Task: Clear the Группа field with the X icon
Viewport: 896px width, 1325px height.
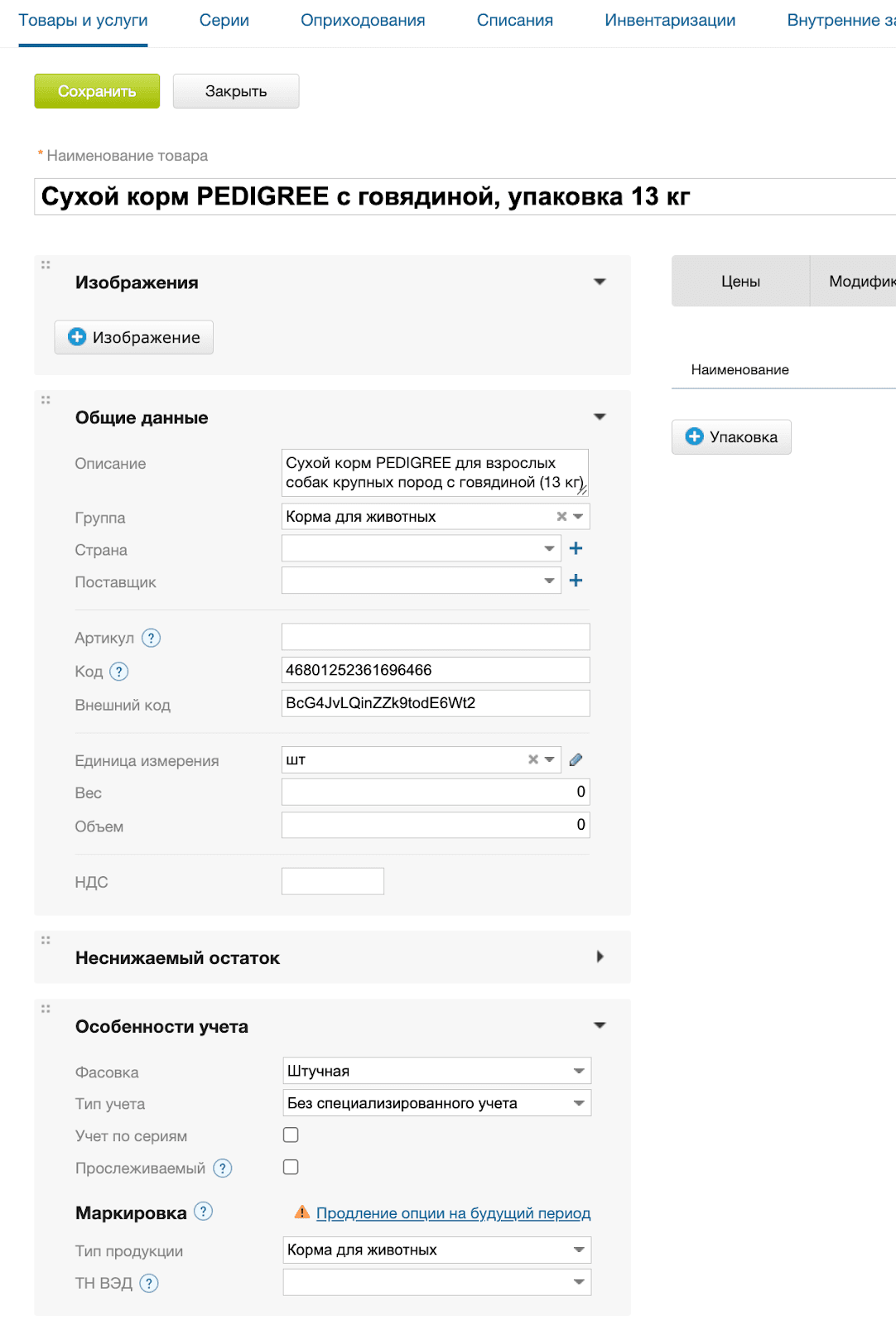Action: point(561,517)
